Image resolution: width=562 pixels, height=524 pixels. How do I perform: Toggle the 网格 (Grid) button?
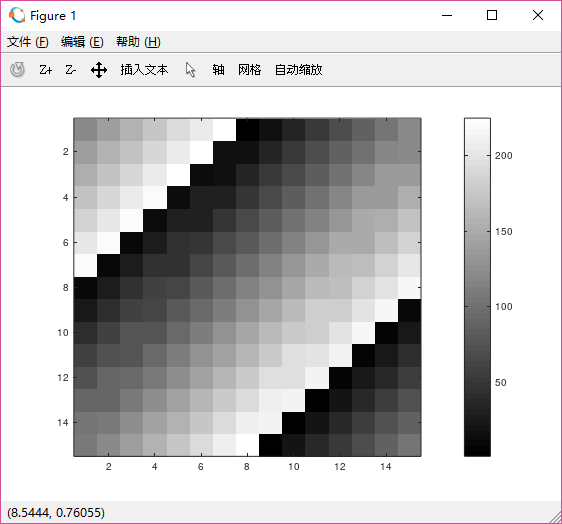click(x=249, y=70)
